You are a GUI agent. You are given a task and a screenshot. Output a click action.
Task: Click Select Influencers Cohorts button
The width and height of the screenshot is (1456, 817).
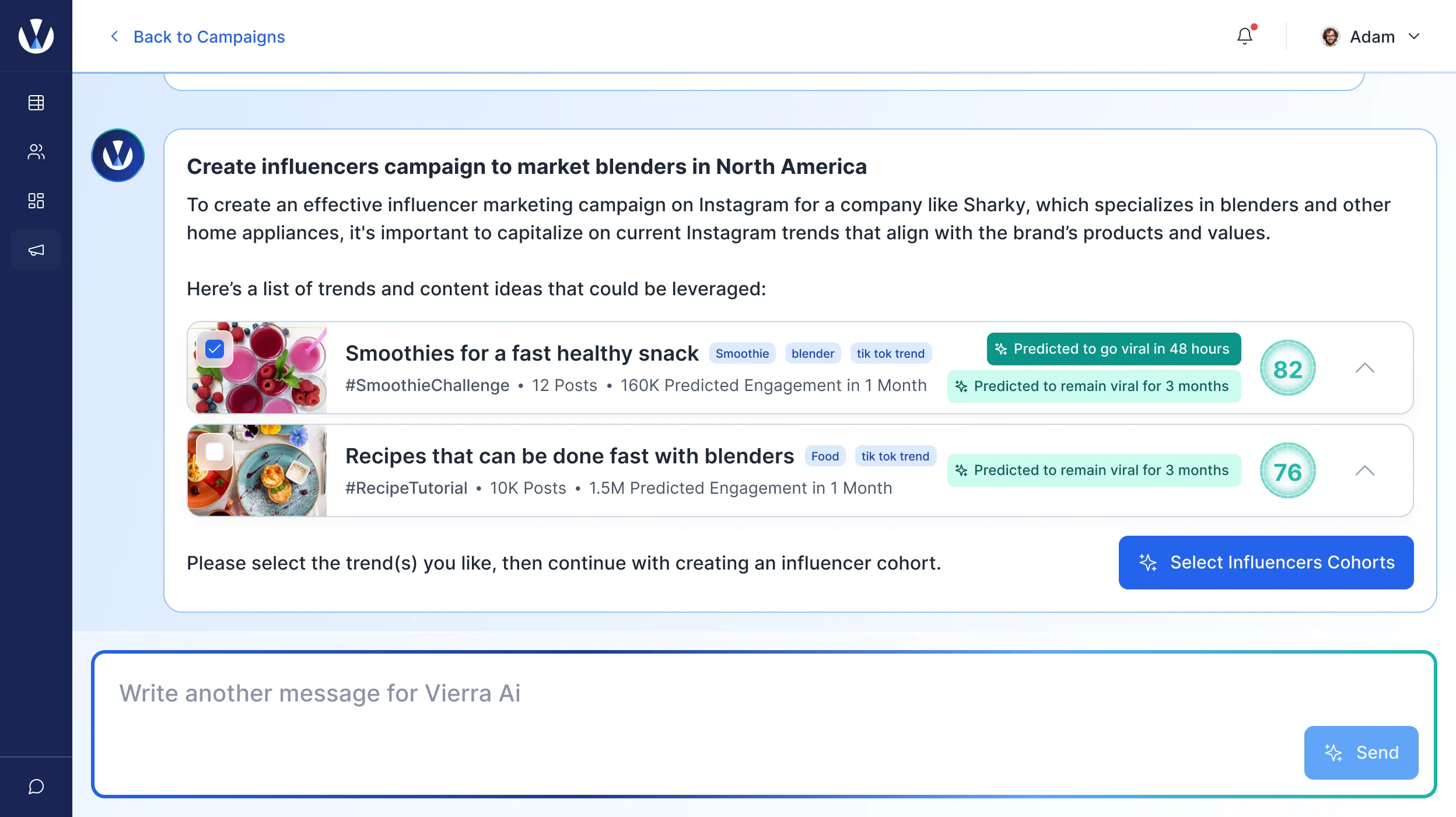tap(1266, 563)
